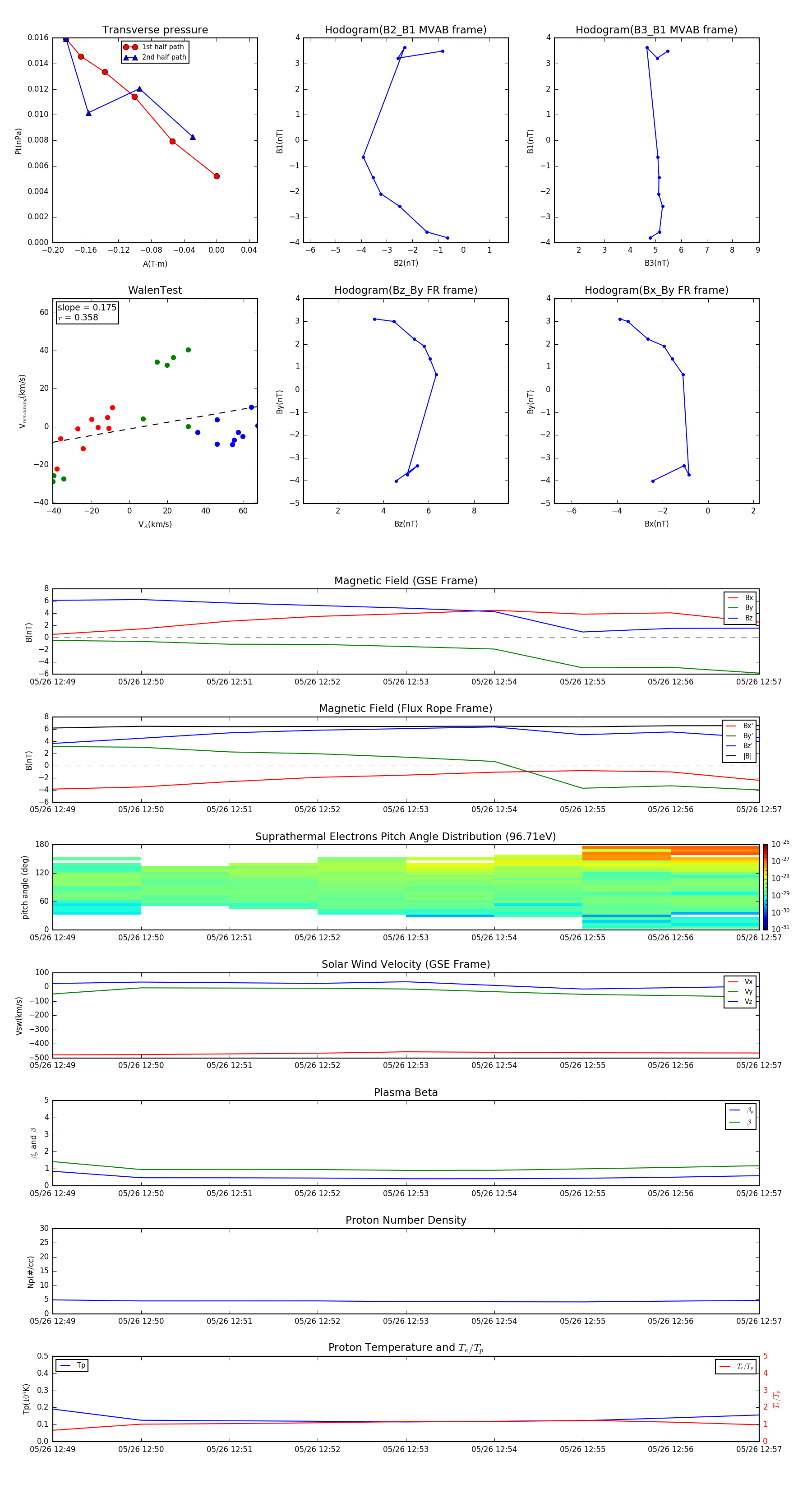Click the βp legend entry in Plasma Beta plot
The height and width of the screenshot is (1489, 812).
(741, 1110)
